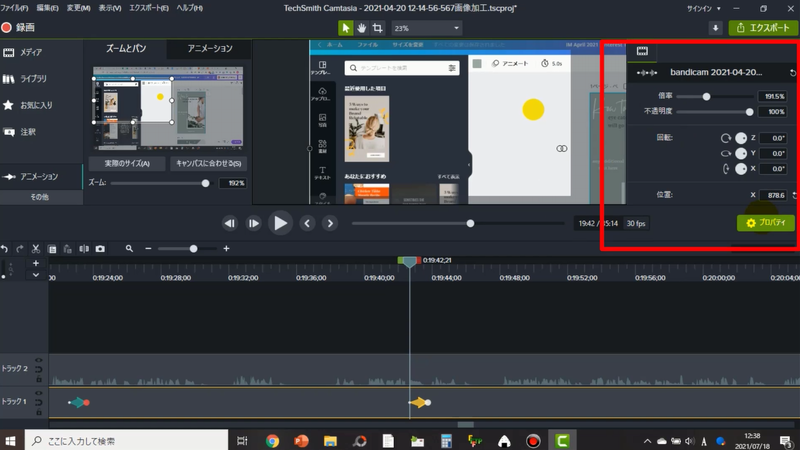Undo the last timeline edit
The width and height of the screenshot is (800, 450).
5,249
